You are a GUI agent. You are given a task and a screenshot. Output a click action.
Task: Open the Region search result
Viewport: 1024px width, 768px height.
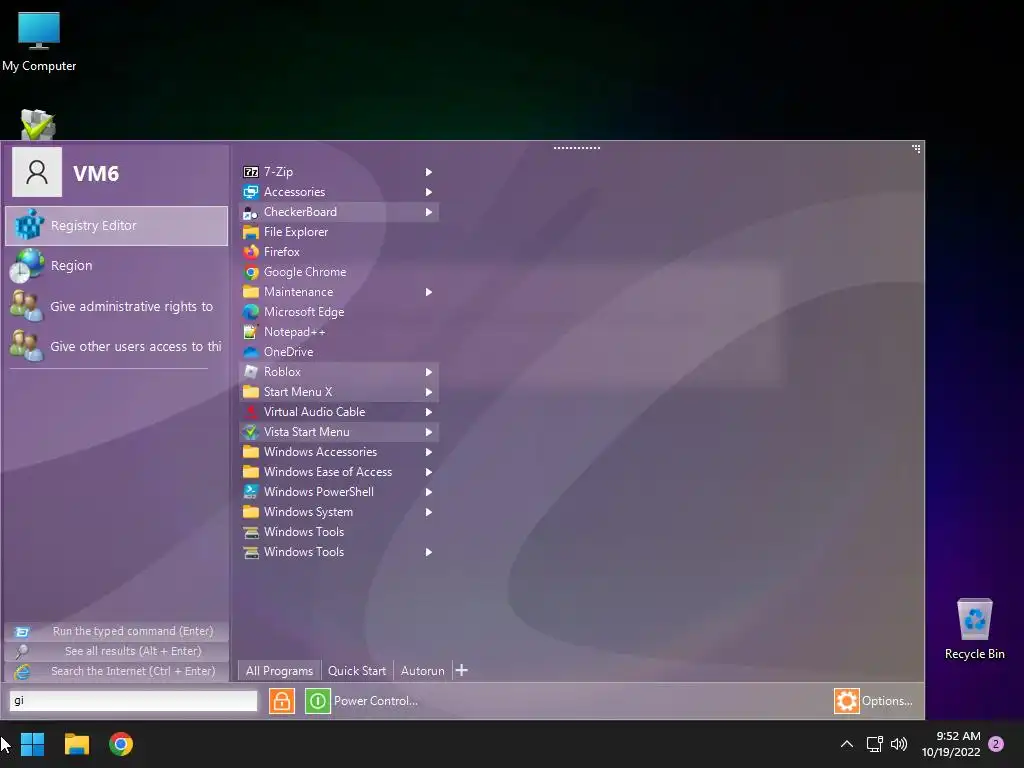117,266
